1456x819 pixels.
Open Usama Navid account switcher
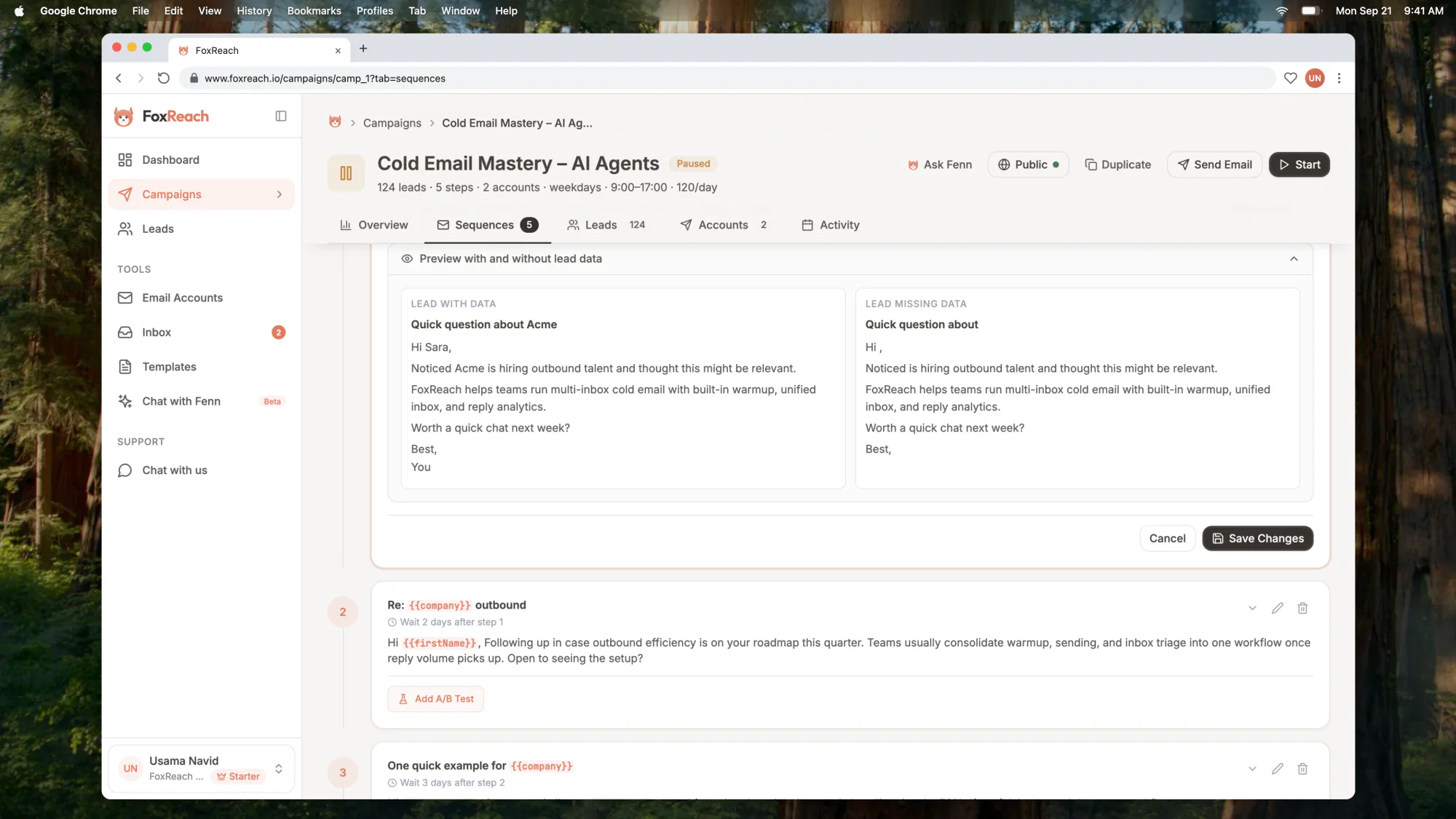click(x=202, y=769)
